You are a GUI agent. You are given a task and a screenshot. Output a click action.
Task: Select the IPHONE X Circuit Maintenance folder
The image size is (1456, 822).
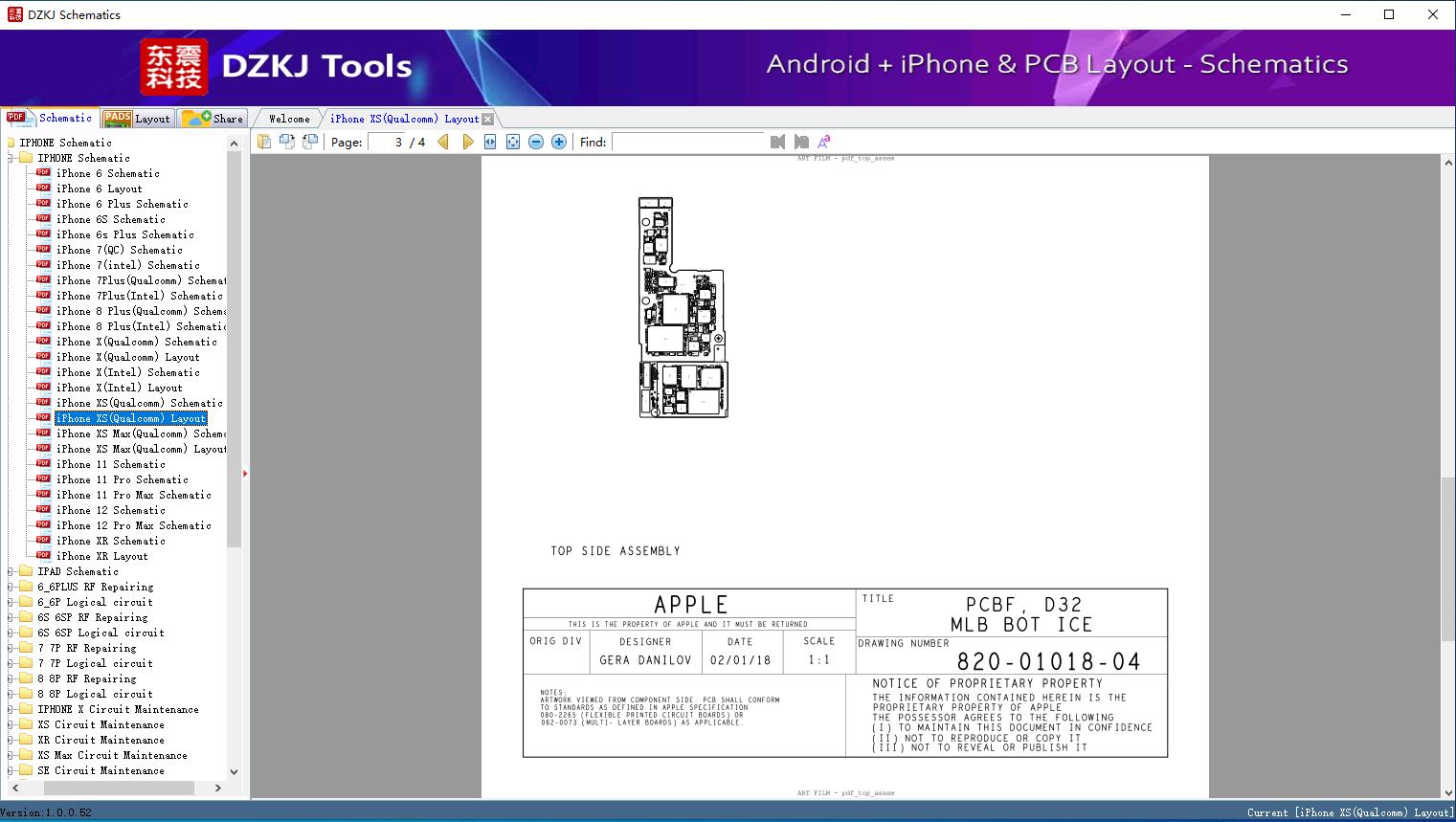pos(118,709)
